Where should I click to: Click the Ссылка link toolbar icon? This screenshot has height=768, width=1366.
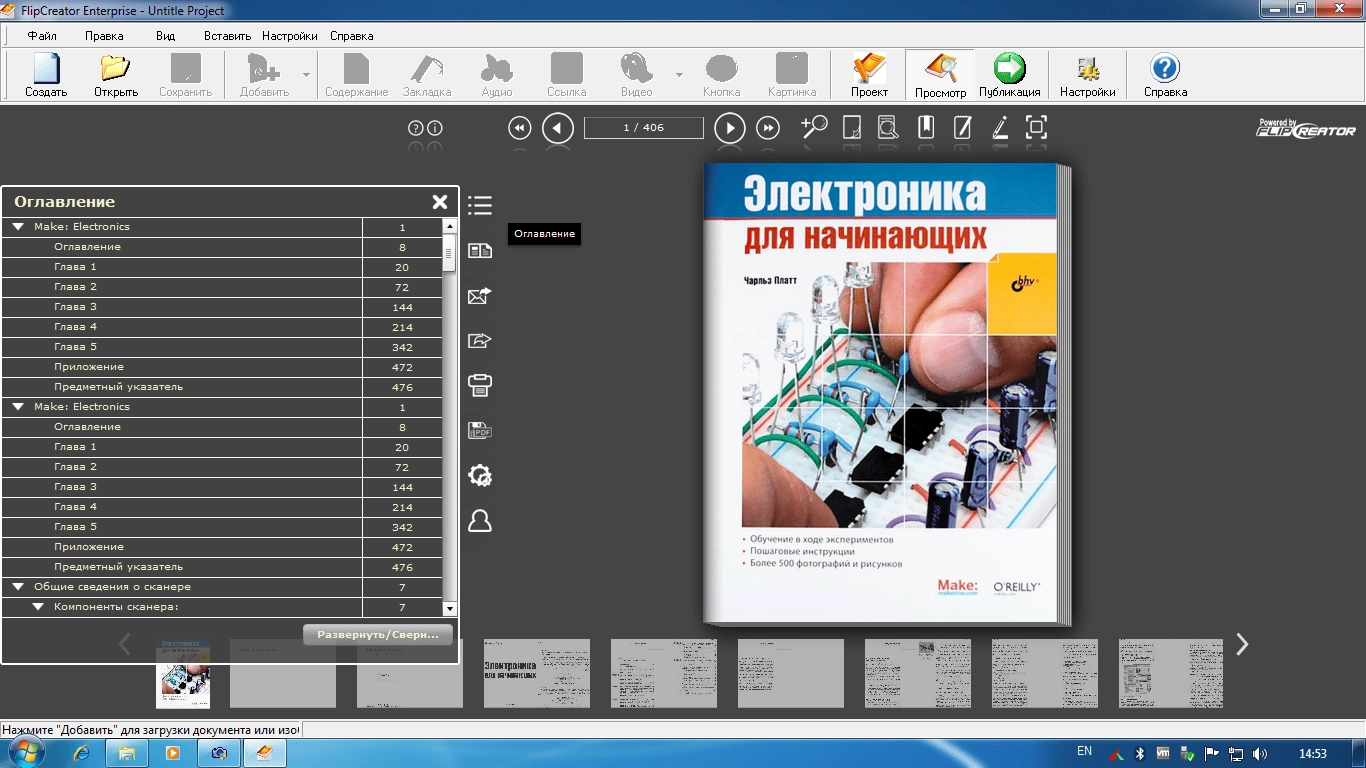tap(566, 75)
